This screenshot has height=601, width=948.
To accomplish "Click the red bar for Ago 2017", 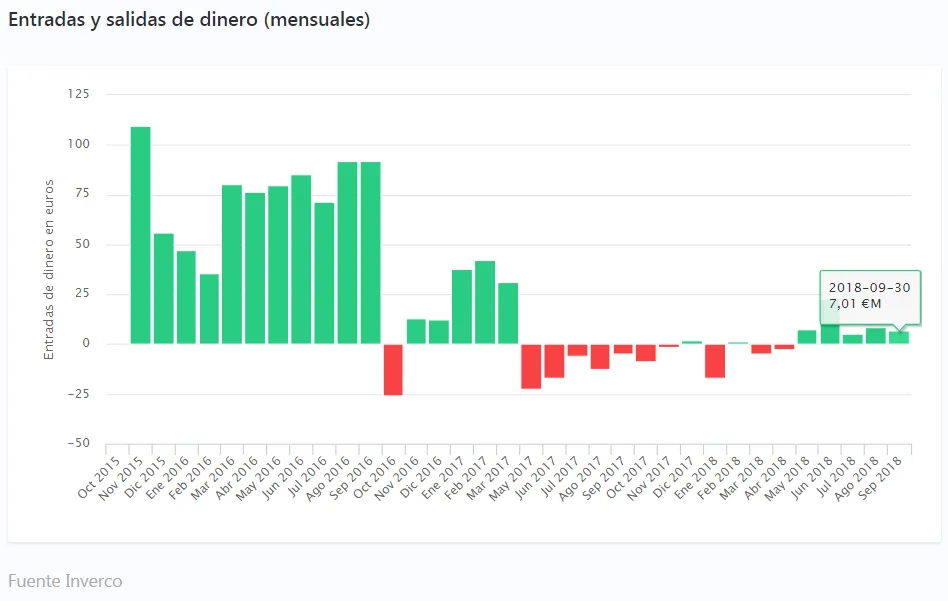I will point(600,356).
